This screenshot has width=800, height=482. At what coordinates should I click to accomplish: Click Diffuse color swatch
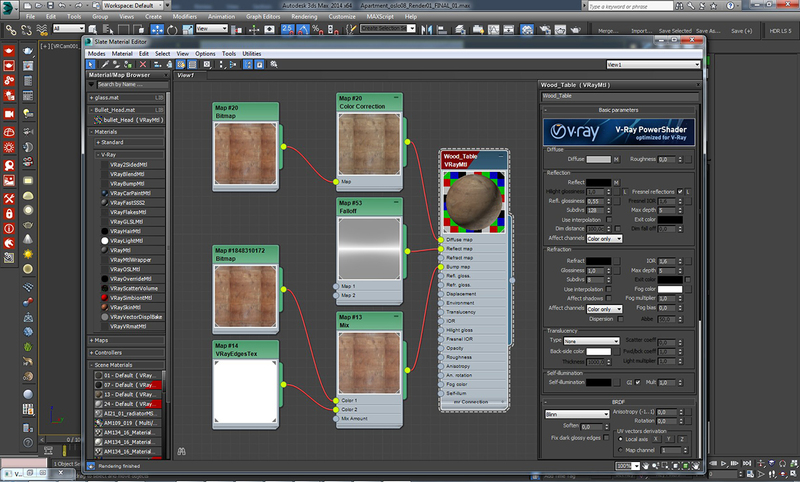point(598,159)
